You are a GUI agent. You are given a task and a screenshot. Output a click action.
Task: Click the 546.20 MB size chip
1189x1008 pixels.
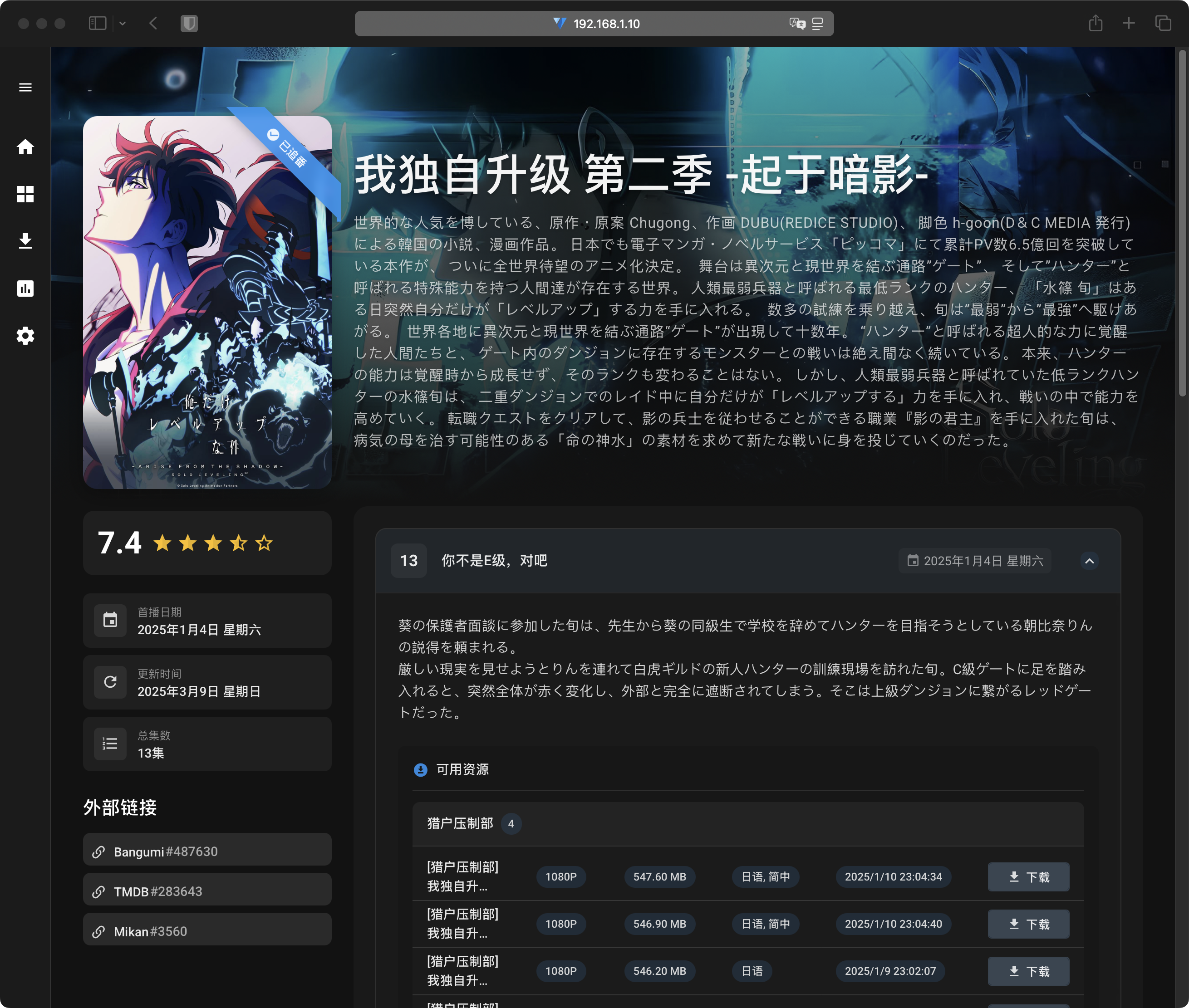coord(660,971)
